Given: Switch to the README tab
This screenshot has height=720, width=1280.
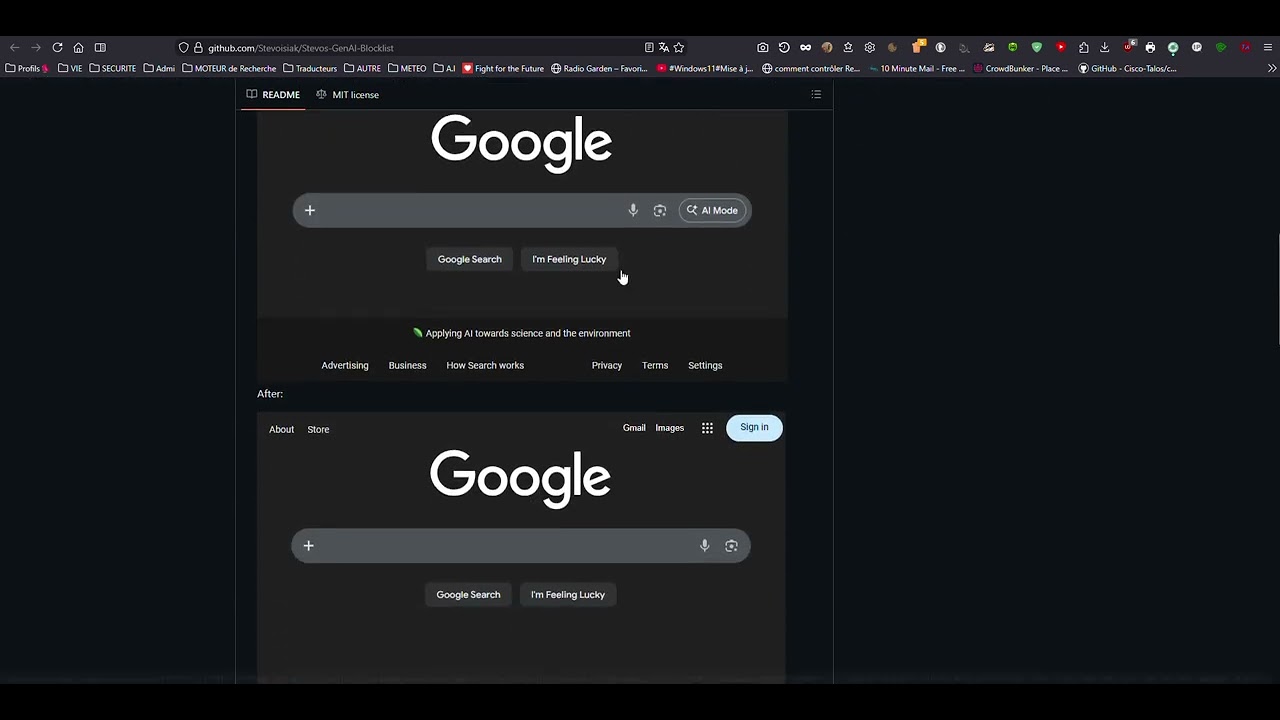Looking at the screenshot, I should 273,95.
